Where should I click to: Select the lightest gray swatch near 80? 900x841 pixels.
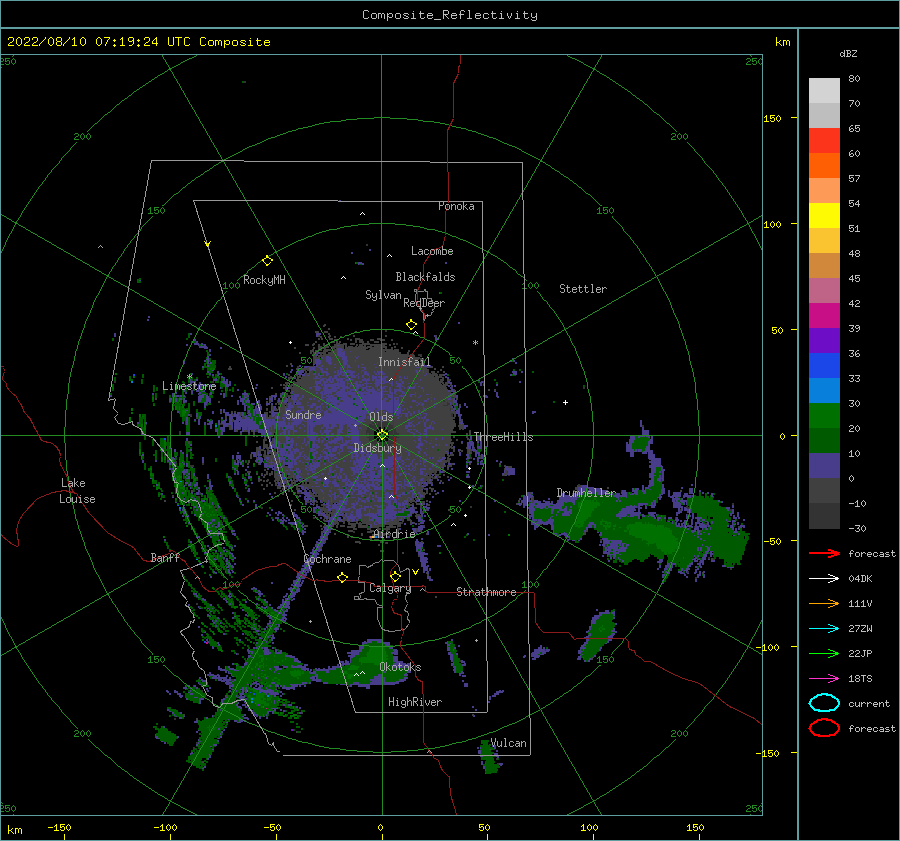click(824, 91)
